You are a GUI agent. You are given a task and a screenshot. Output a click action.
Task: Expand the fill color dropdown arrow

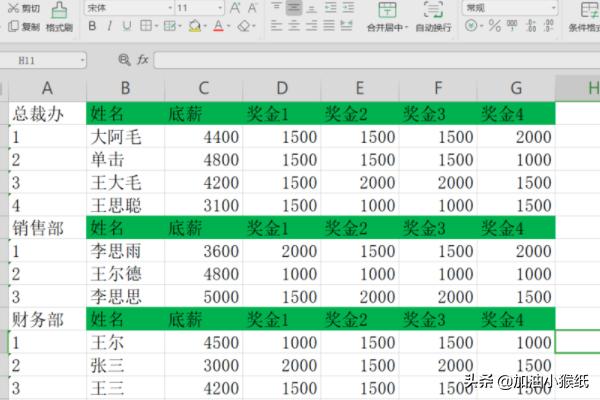tap(205, 26)
